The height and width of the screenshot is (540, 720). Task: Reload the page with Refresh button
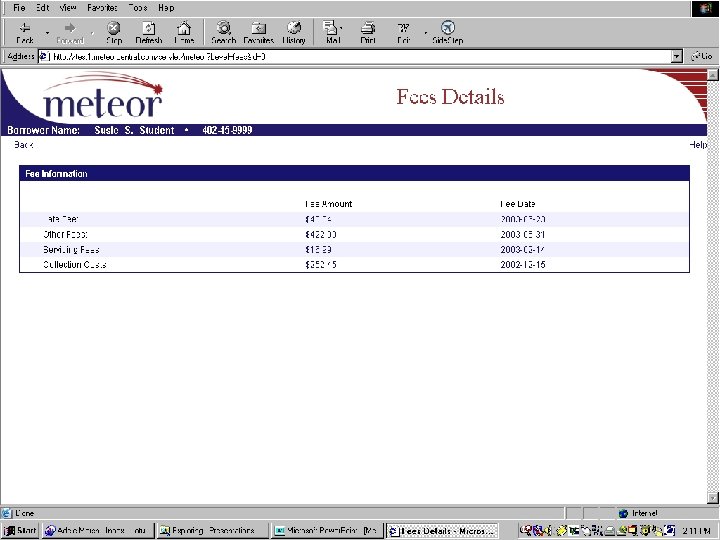(x=149, y=33)
